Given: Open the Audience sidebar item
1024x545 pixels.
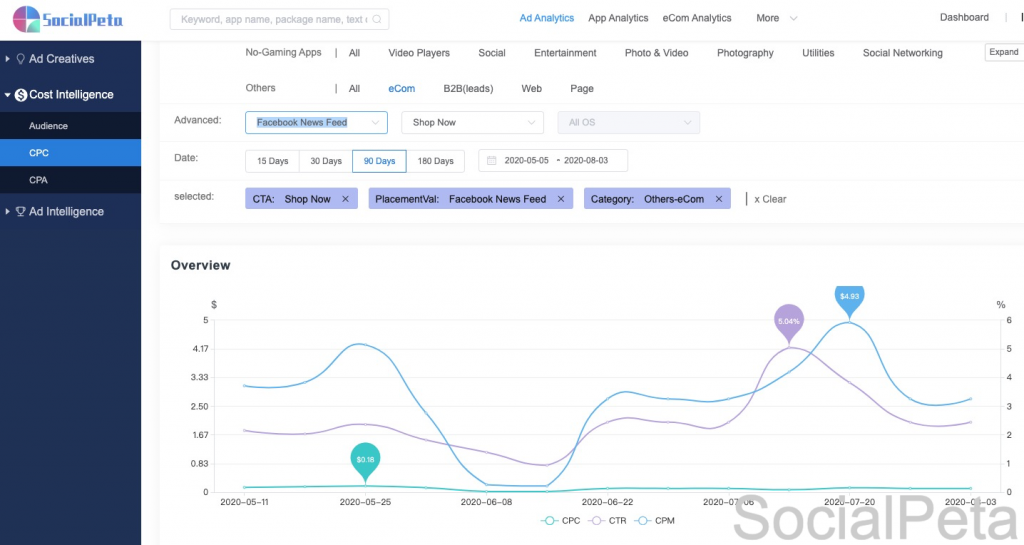Looking at the screenshot, I should [71, 125].
